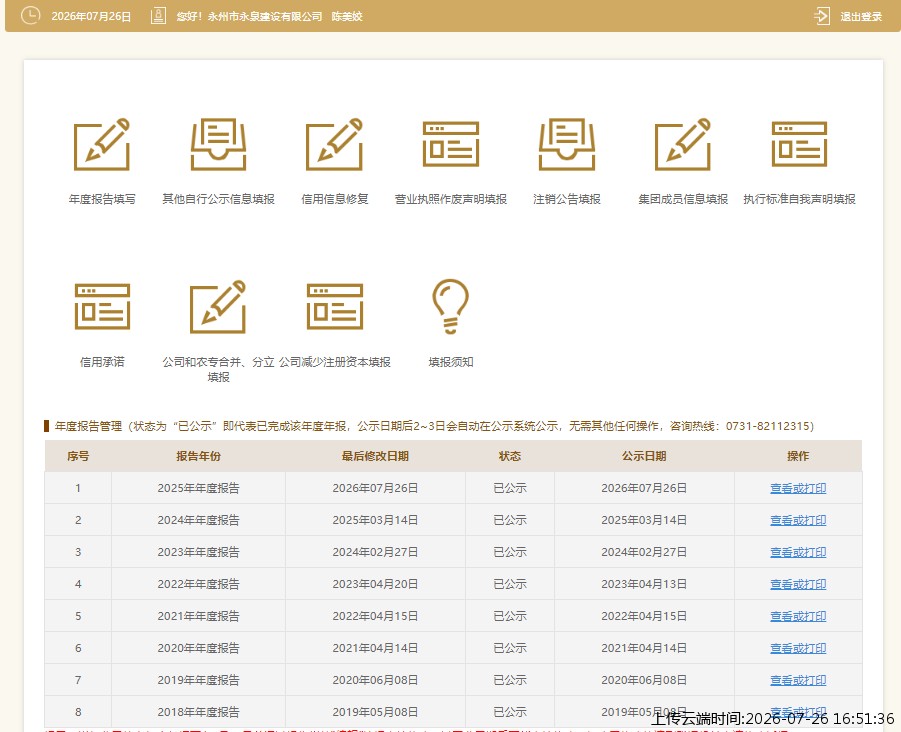Click the 报告年份 column header
901x732 pixels.
click(198, 456)
